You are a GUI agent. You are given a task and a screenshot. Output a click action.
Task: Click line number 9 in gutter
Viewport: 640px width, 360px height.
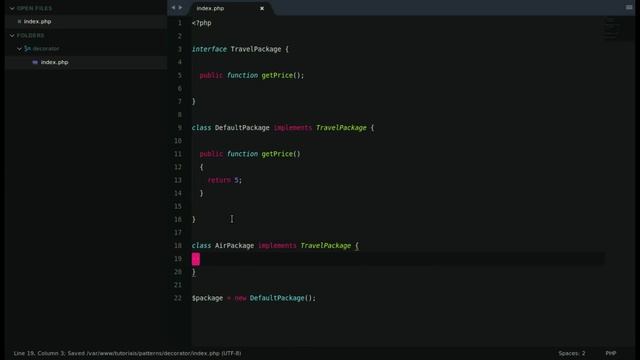coord(180,128)
